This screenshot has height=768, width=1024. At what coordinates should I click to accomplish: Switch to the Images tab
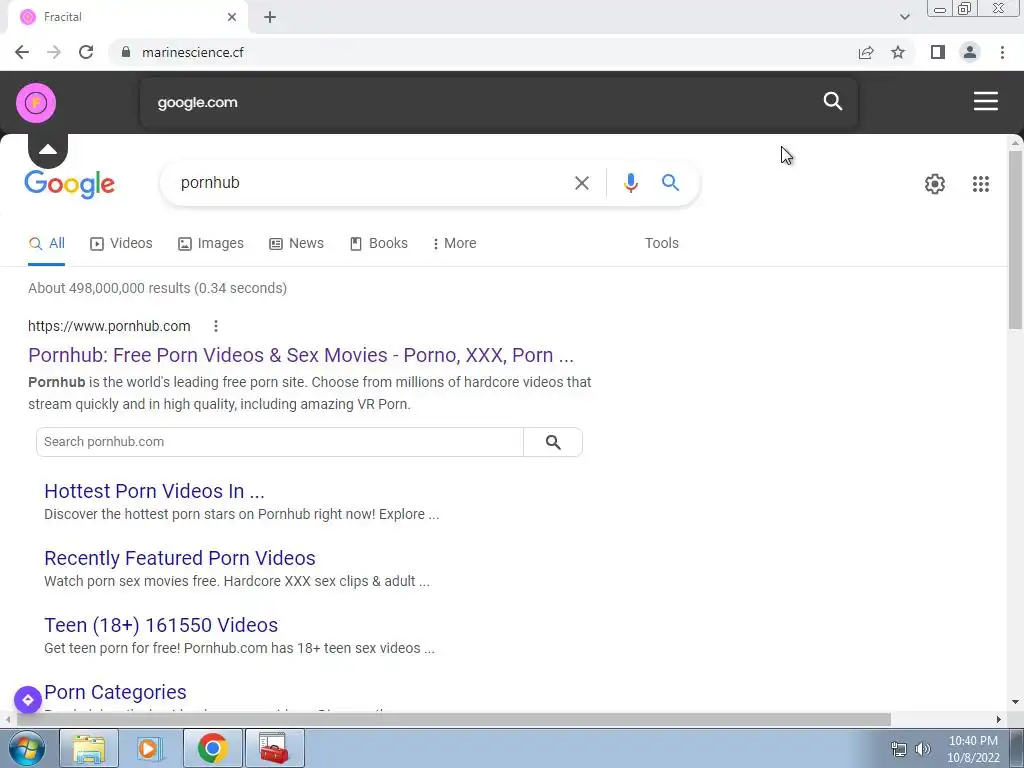211,244
